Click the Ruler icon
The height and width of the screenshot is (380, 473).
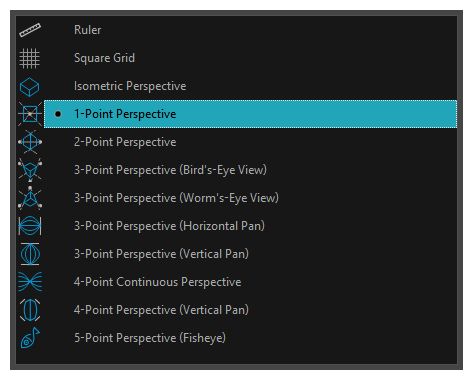30,30
